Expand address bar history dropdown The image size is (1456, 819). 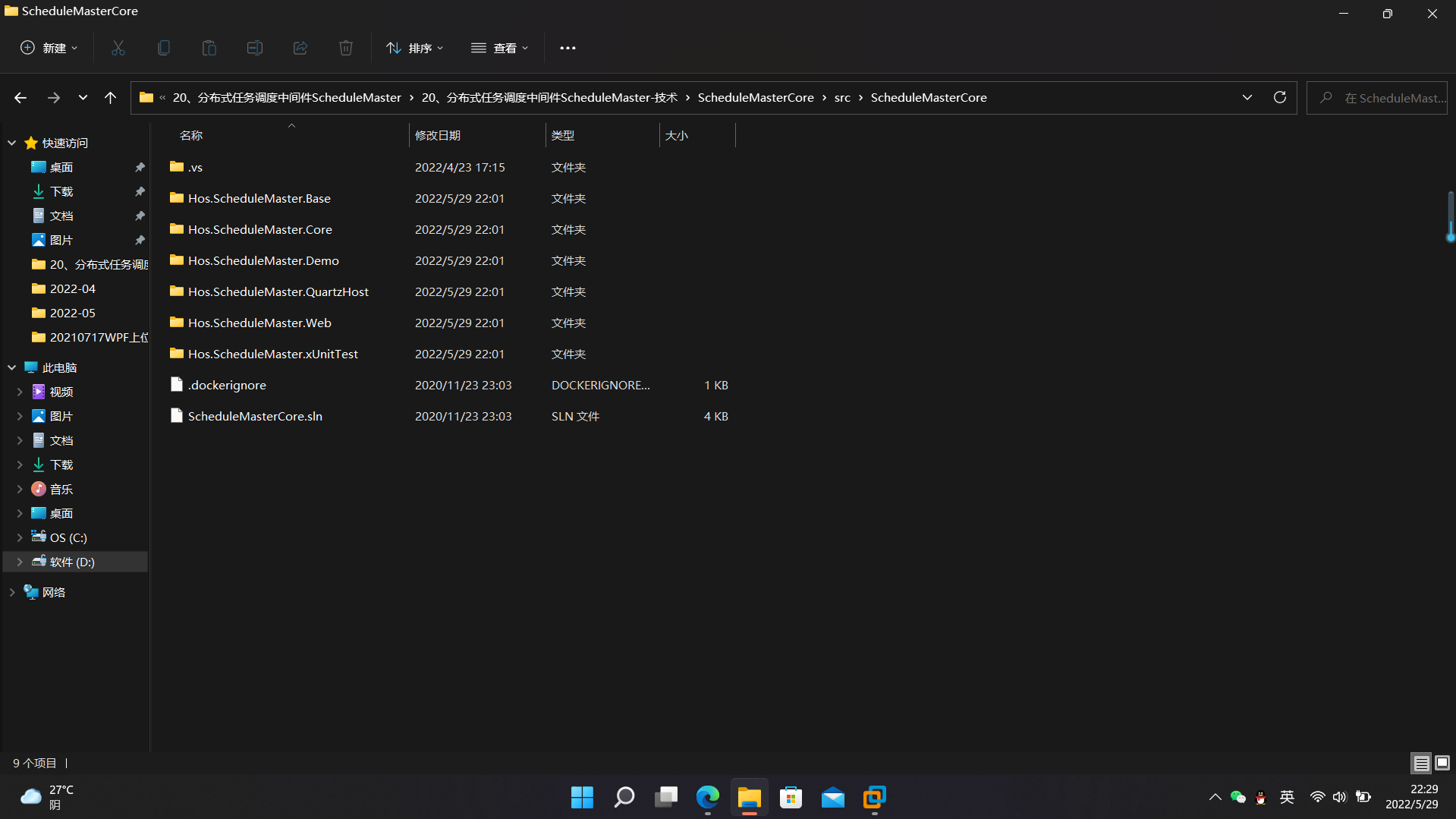tap(1247, 97)
